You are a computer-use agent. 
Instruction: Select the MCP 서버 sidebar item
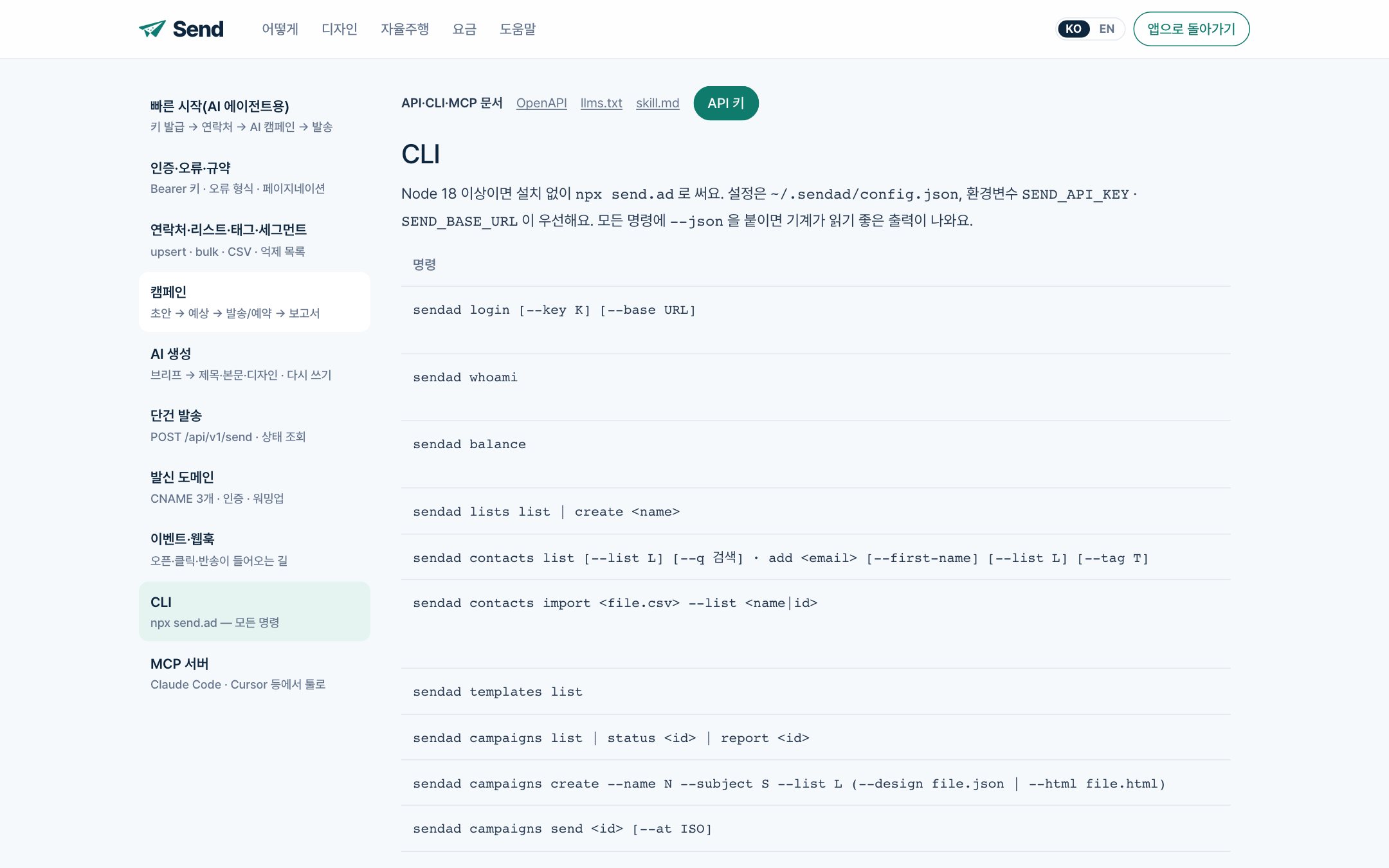255,673
